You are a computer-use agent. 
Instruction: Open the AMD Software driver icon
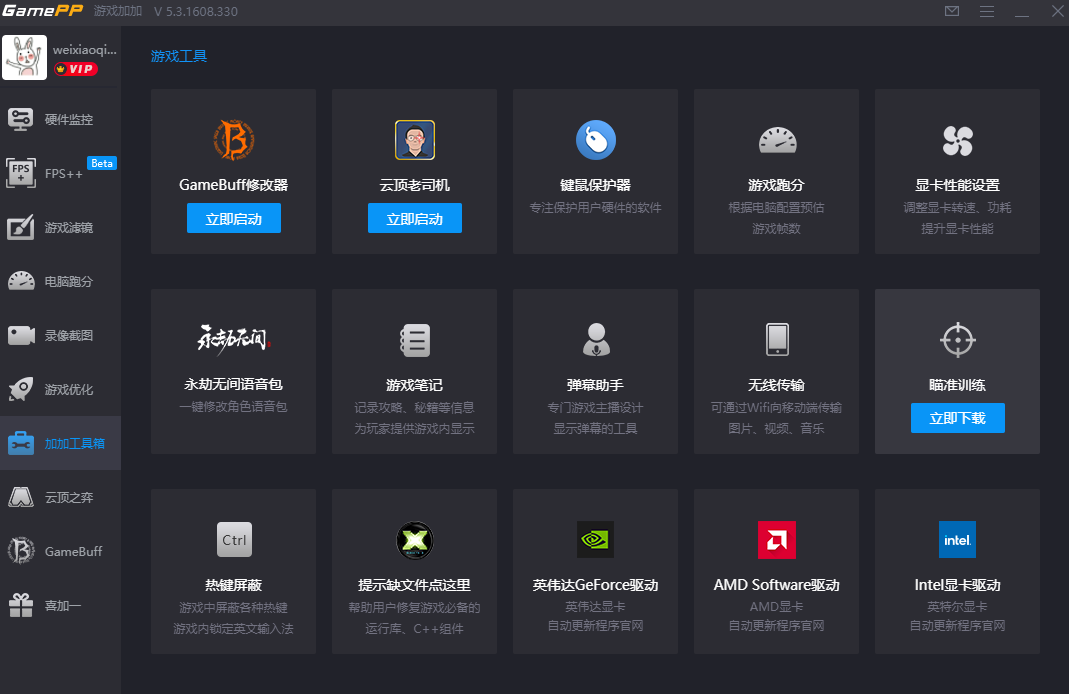[x=777, y=540]
